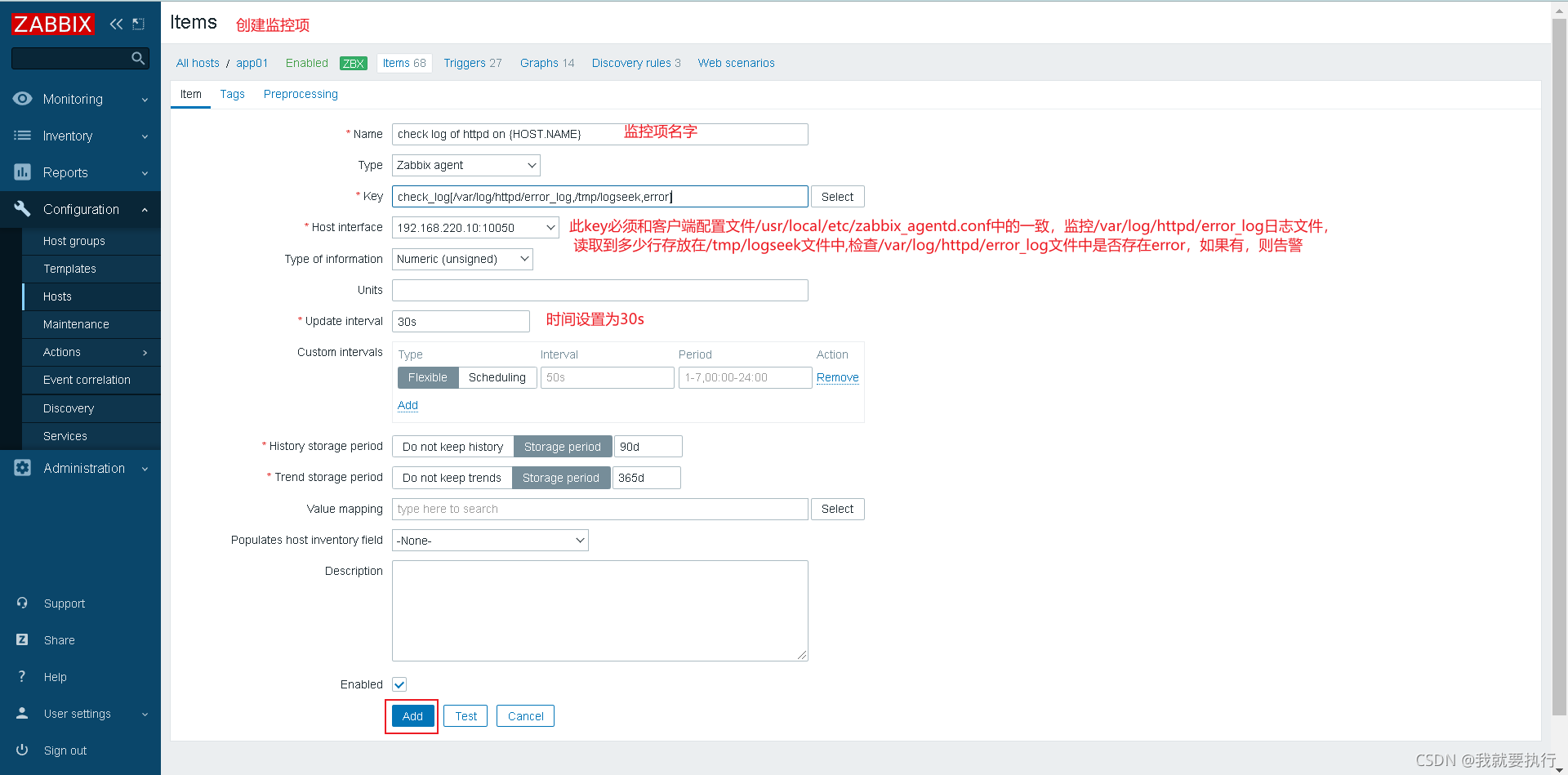Click the User settings person icon
The image size is (1568, 775).
pos(22,714)
